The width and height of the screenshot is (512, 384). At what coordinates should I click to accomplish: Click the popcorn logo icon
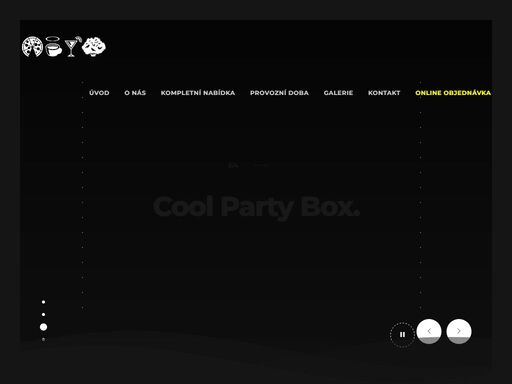point(94,46)
